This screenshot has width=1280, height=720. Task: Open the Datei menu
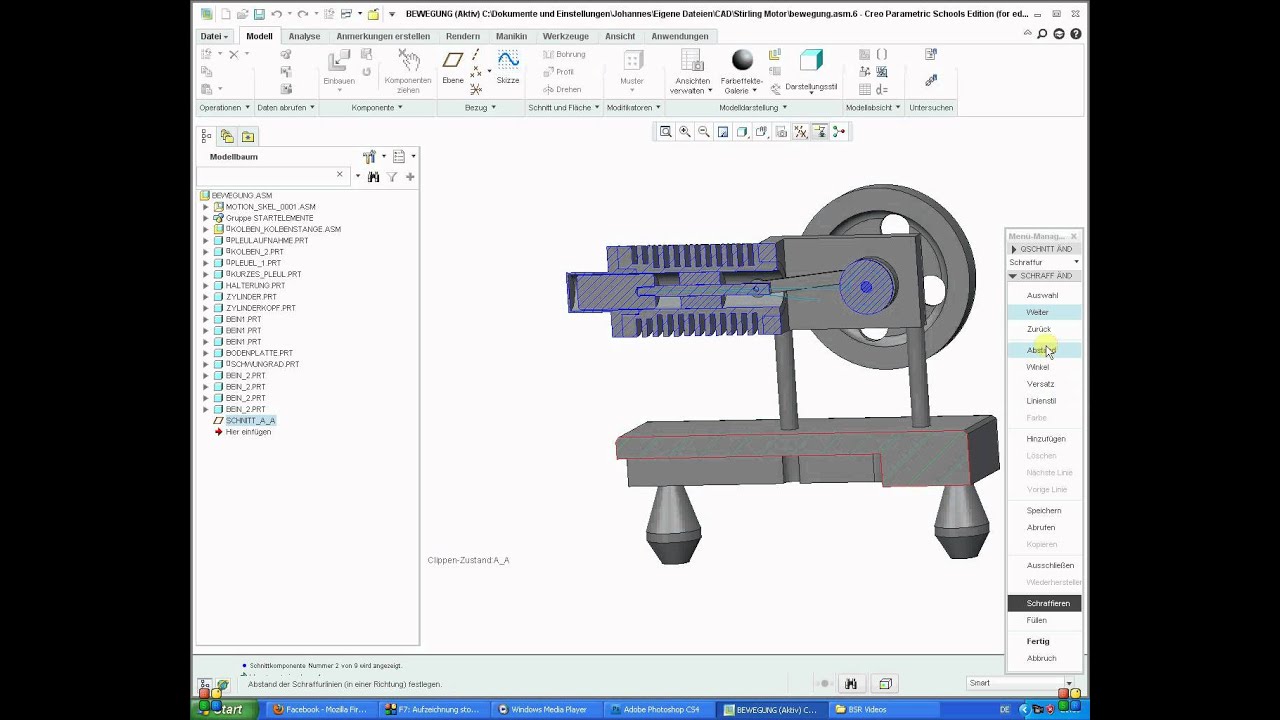click(x=213, y=36)
